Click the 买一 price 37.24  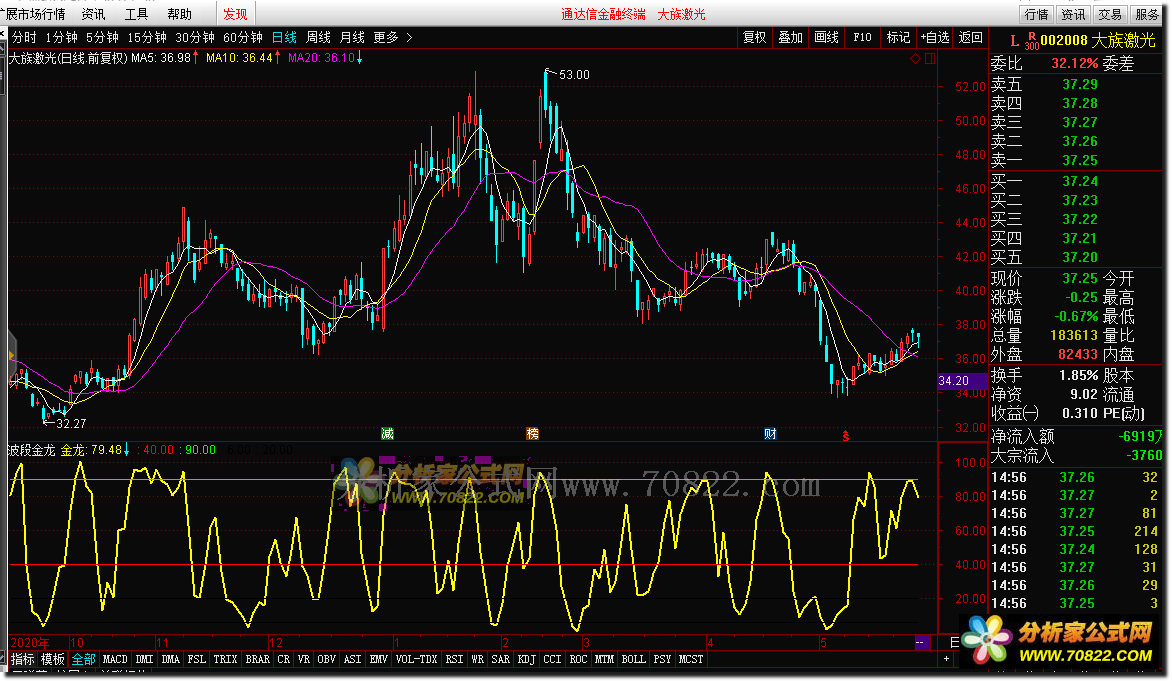pos(1080,182)
